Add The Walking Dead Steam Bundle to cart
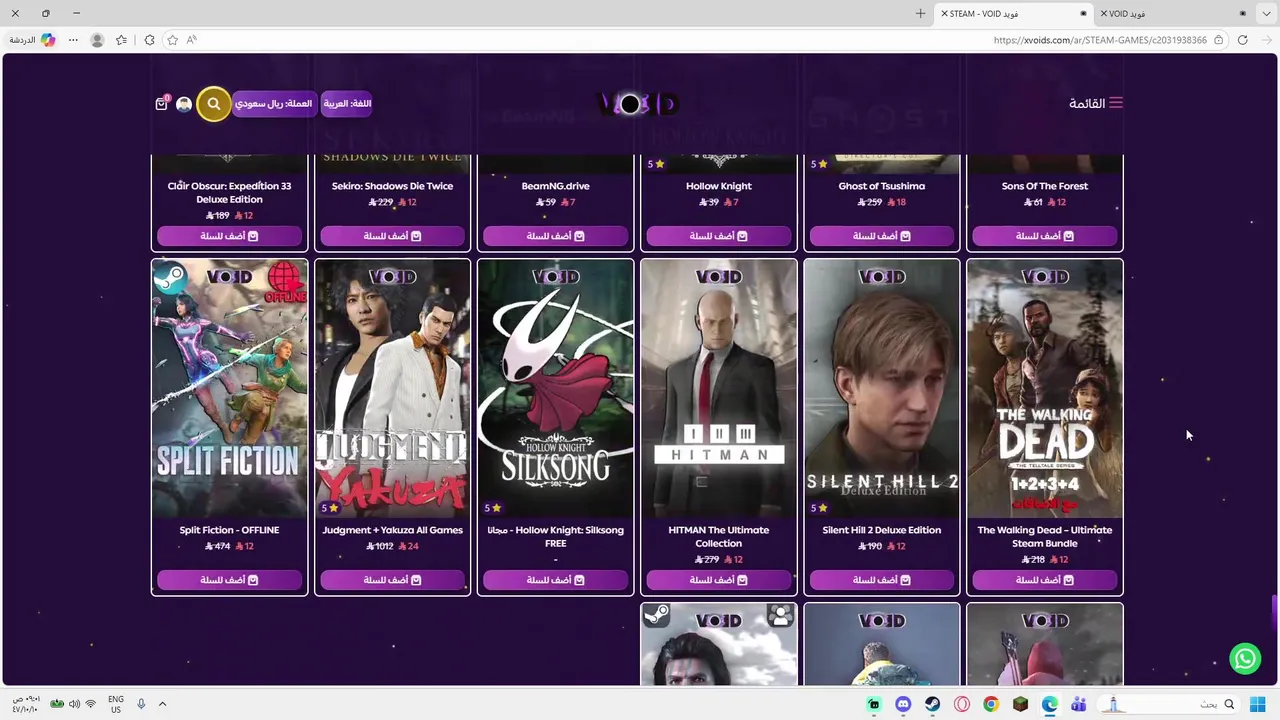 click(x=1045, y=580)
